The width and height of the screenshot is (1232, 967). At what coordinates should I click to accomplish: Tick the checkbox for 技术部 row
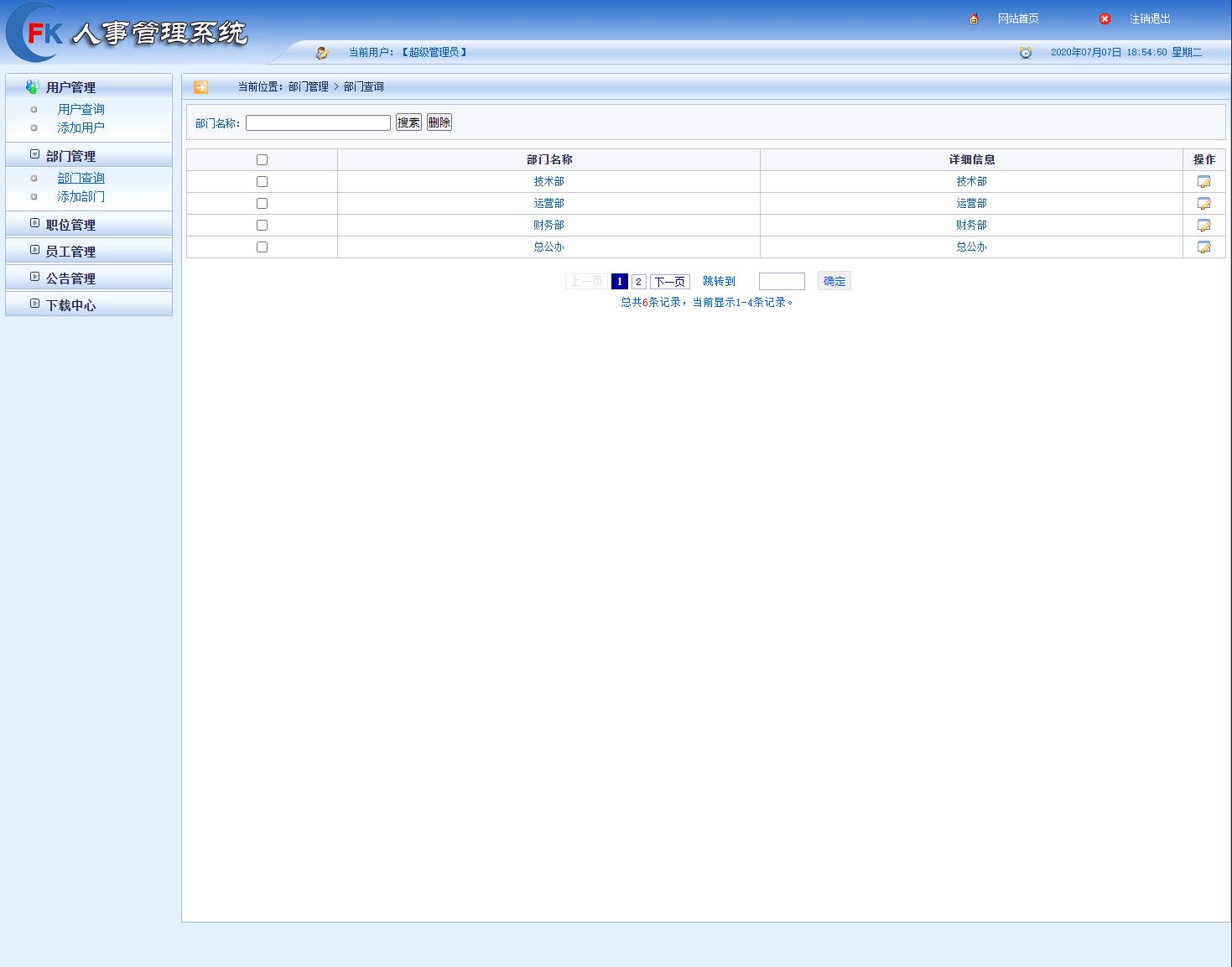[x=262, y=182]
